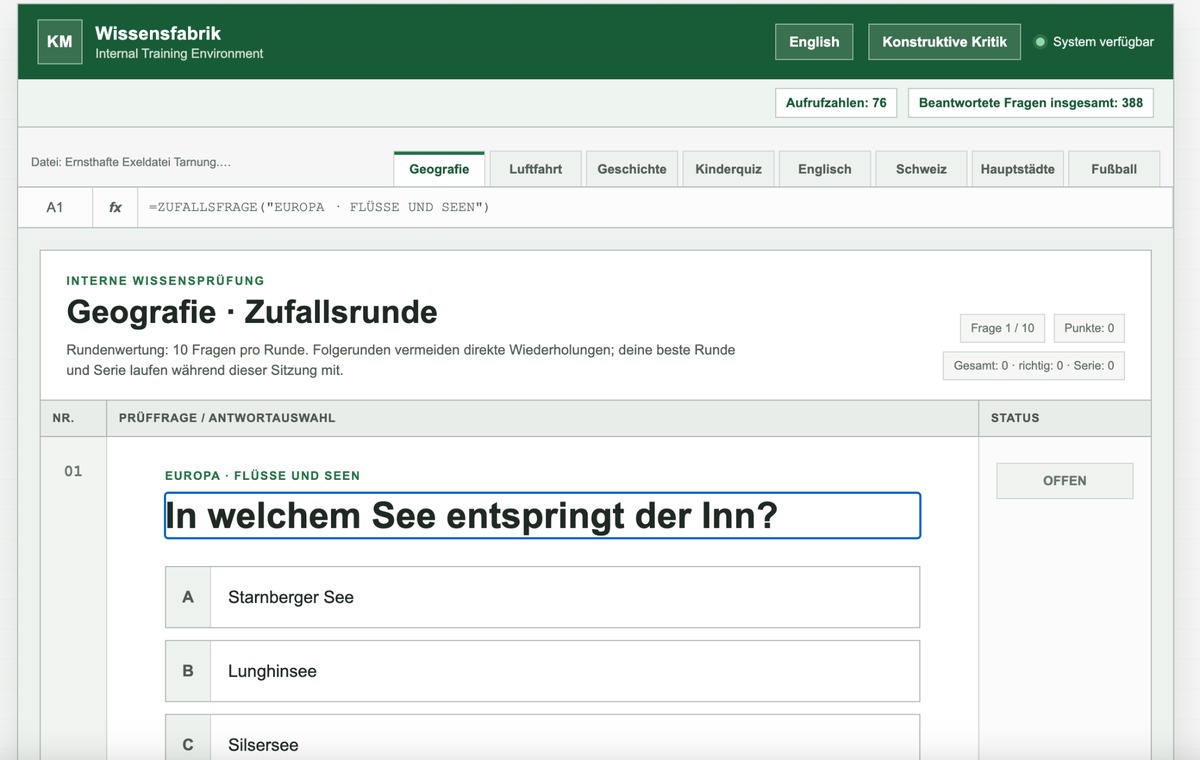1200x760 pixels.
Task: Choose answer C Silsersee
Action: pos(542,738)
